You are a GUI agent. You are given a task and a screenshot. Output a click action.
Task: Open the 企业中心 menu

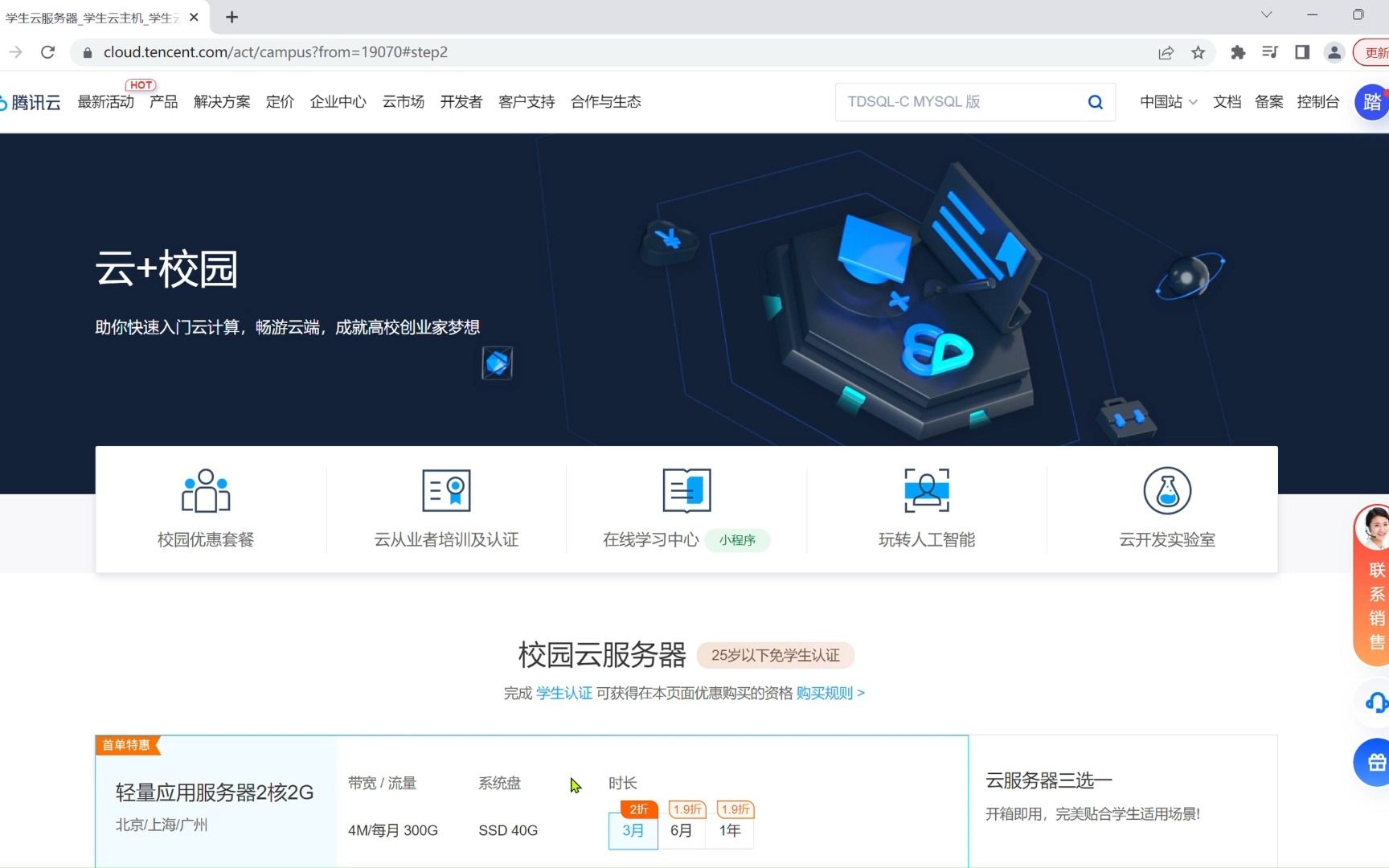[338, 101]
